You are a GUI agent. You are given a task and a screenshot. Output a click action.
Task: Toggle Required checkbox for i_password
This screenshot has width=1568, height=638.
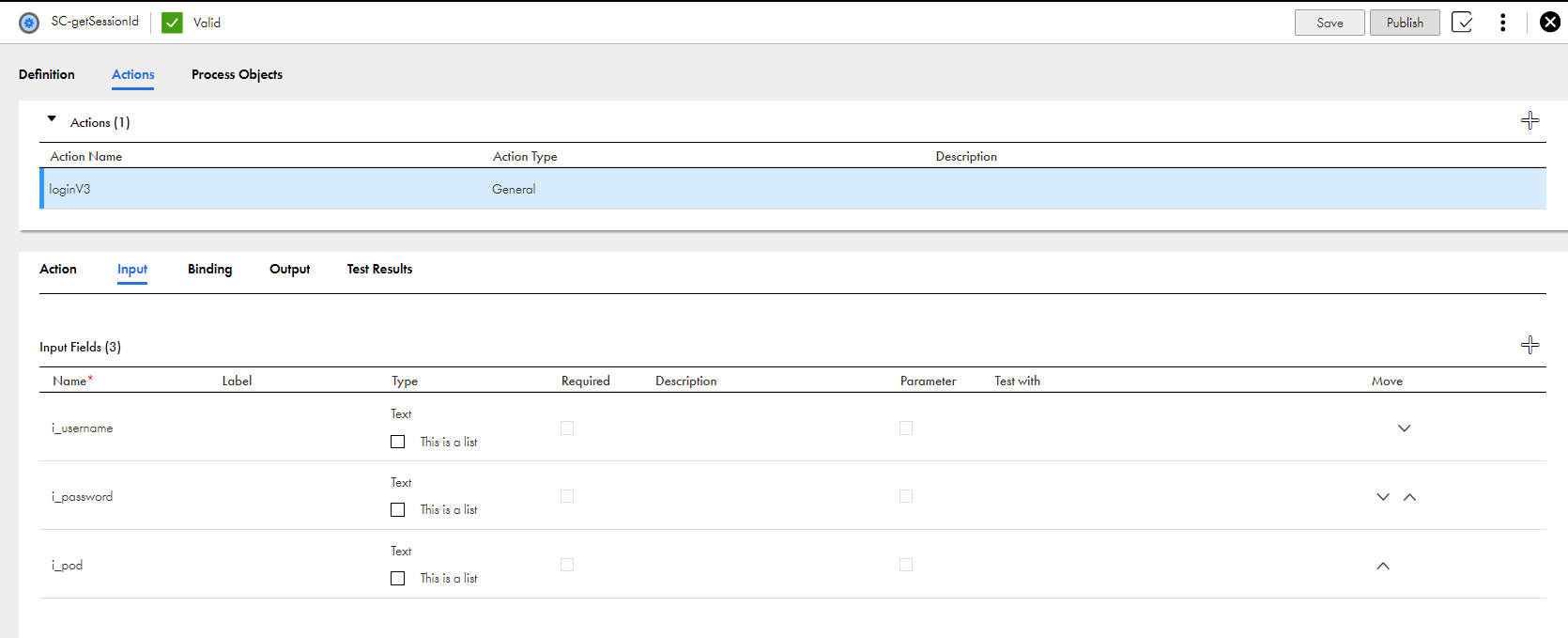[567, 496]
